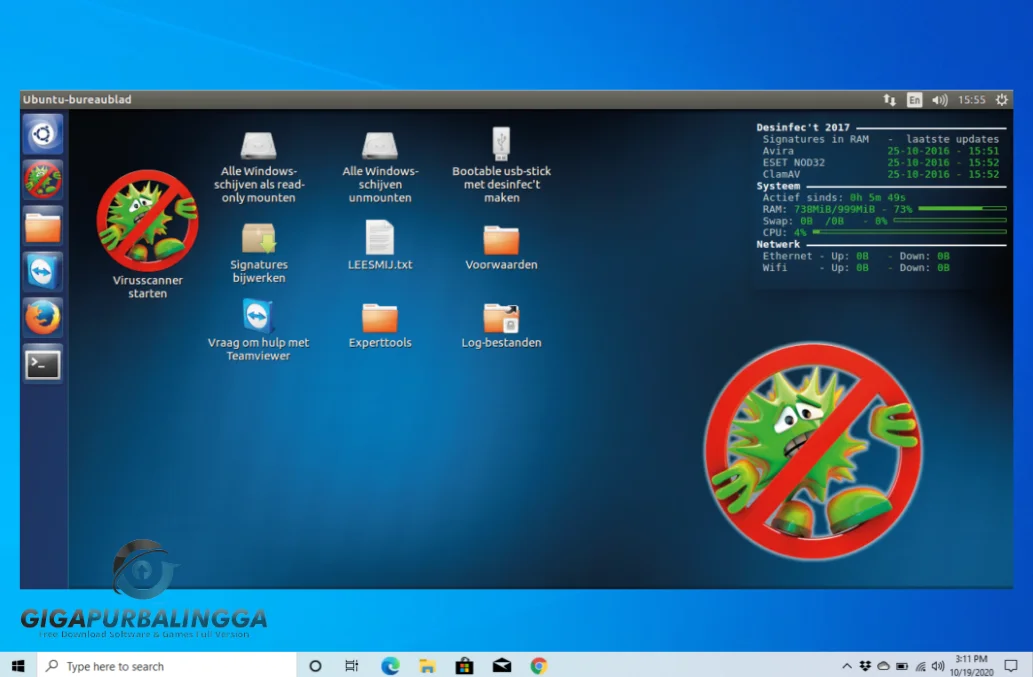Open the Mail app from taskbar
The width and height of the screenshot is (1033, 677).
coord(502,666)
